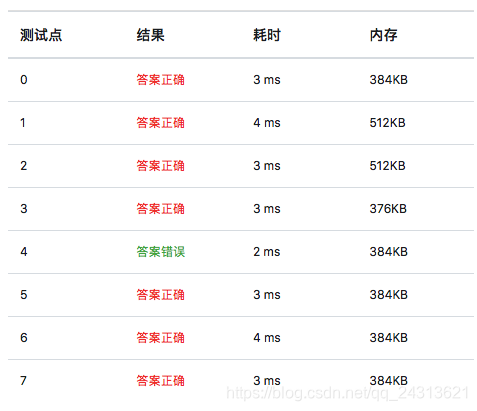Click the 测试点 column header

[41, 35]
